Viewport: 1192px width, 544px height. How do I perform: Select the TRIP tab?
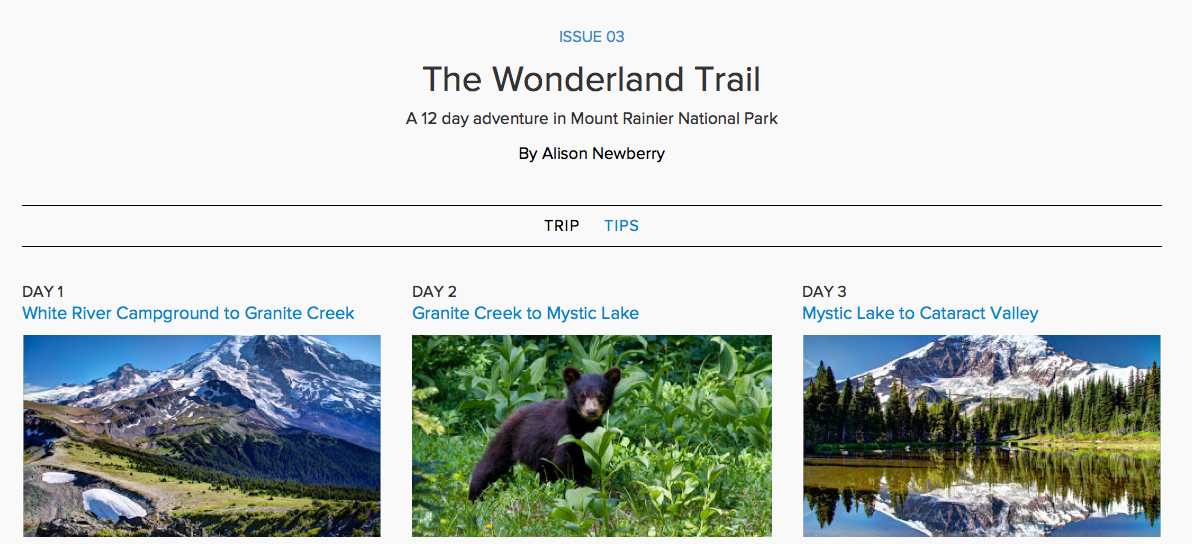click(561, 226)
